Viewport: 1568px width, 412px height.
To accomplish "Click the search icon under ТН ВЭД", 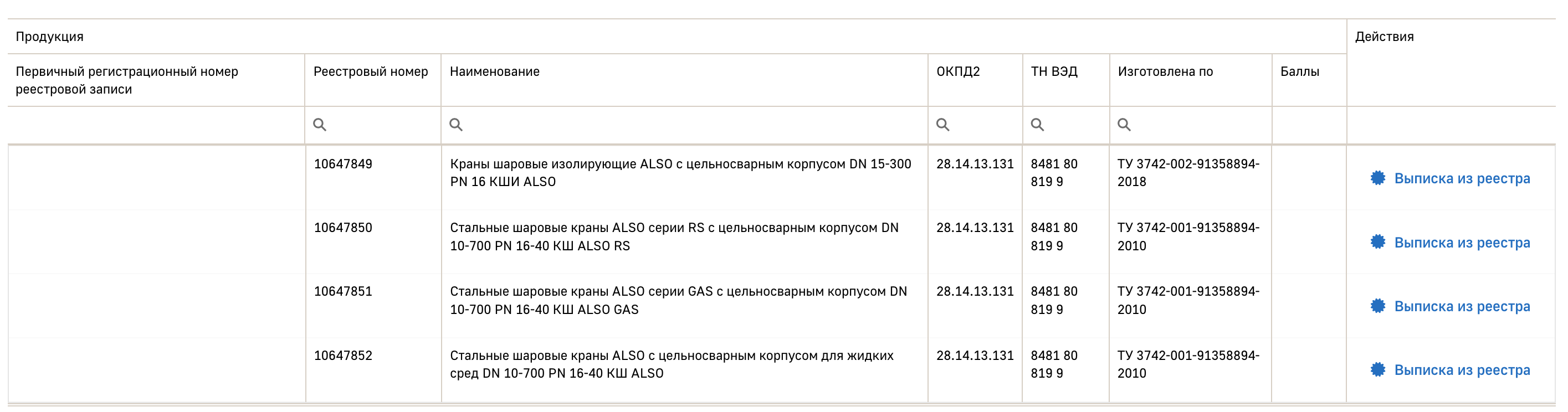I will [x=1037, y=125].
